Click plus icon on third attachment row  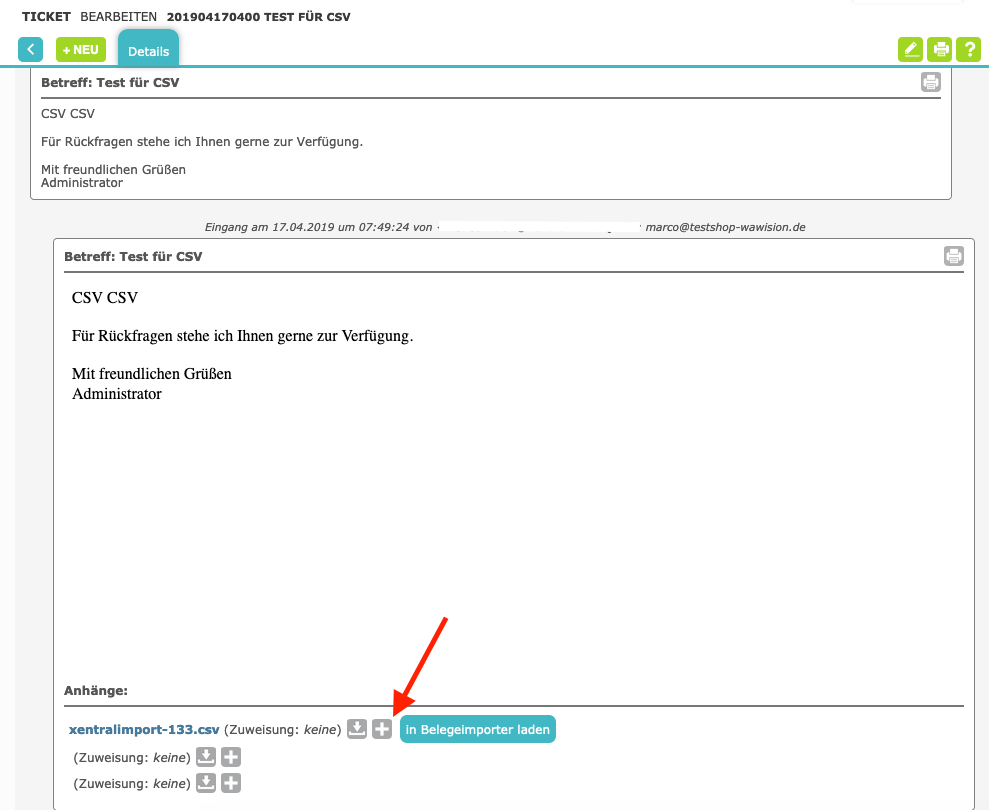[231, 783]
